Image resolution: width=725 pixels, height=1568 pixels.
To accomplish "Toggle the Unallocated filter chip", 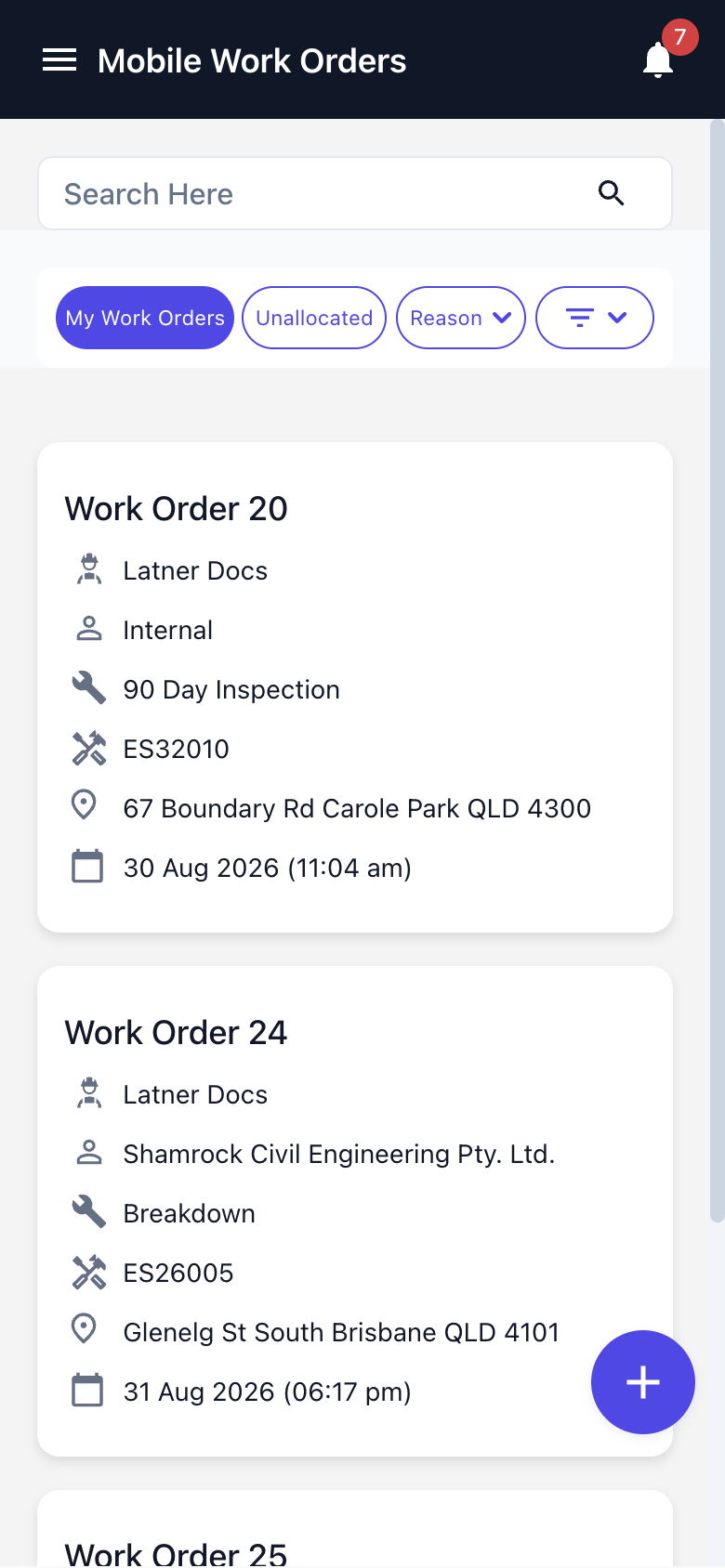I will (314, 318).
